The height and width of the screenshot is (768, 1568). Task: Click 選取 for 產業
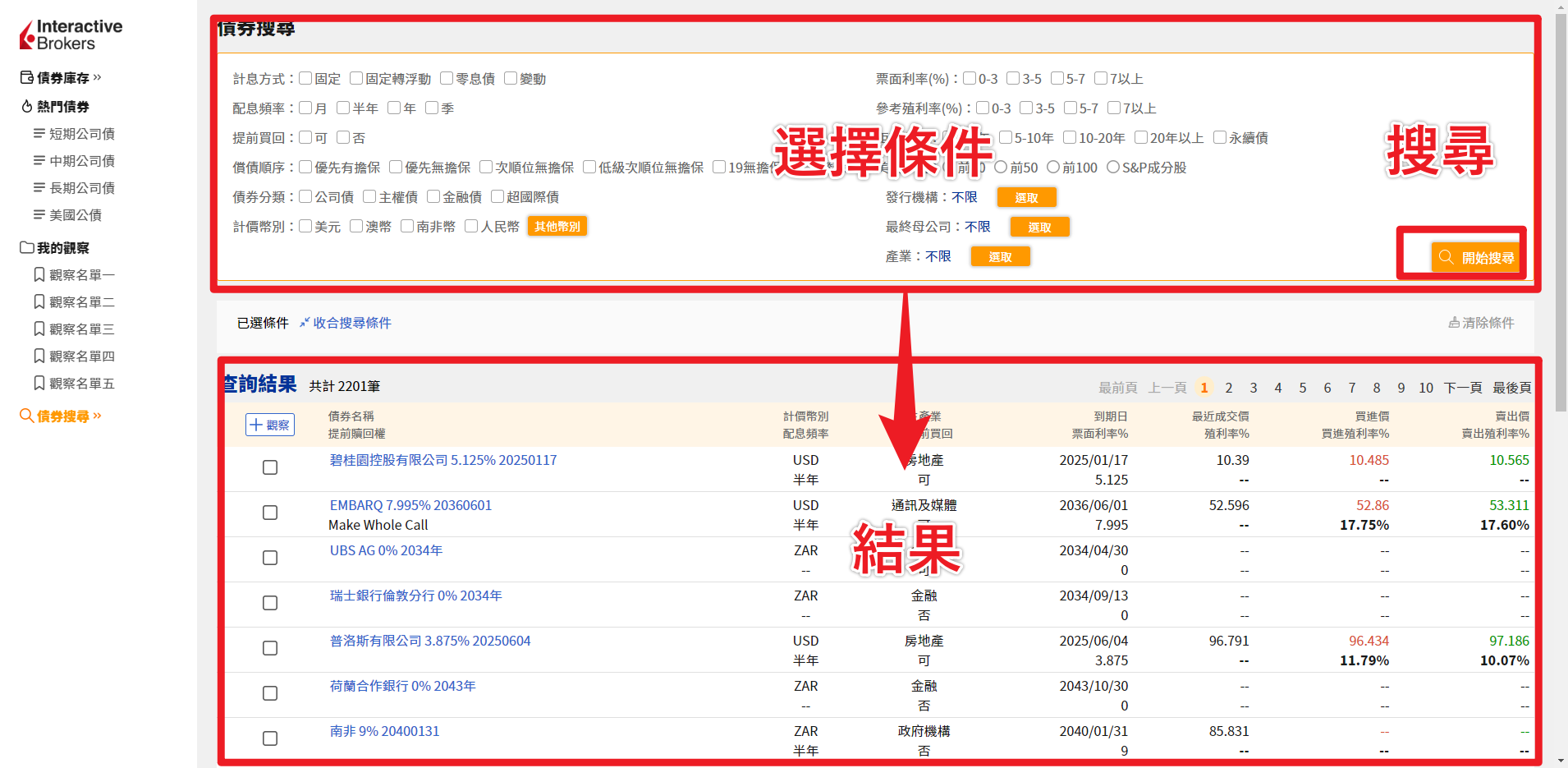pyautogui.click(x=1001, y=256)
